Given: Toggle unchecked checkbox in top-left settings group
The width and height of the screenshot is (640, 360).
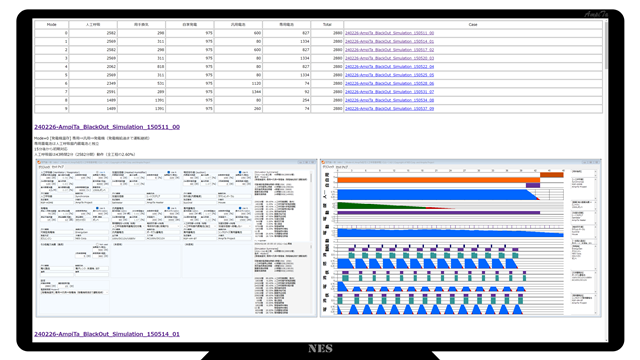Looking at the screenshot, I should (x=97, y=172).
